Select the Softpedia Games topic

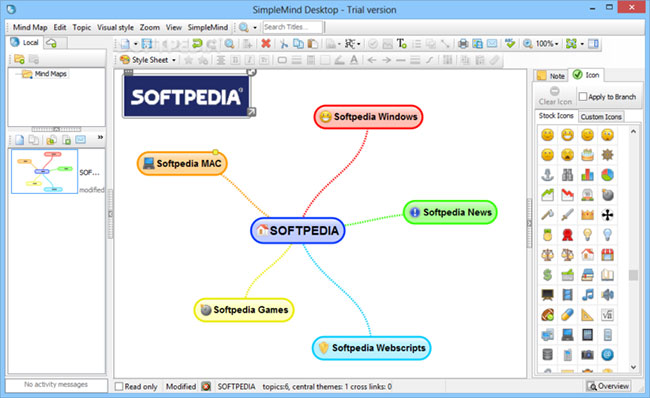point(244,310)
